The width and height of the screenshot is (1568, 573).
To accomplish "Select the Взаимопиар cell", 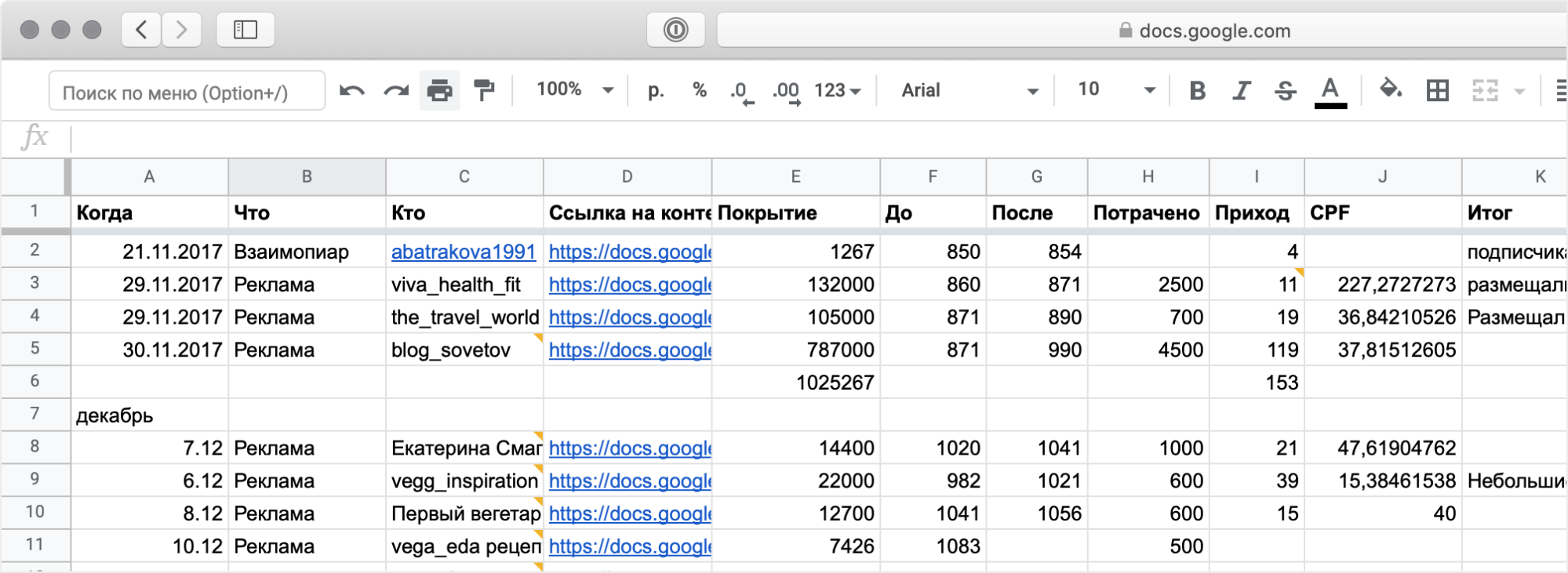I will [x=307, y=252].
